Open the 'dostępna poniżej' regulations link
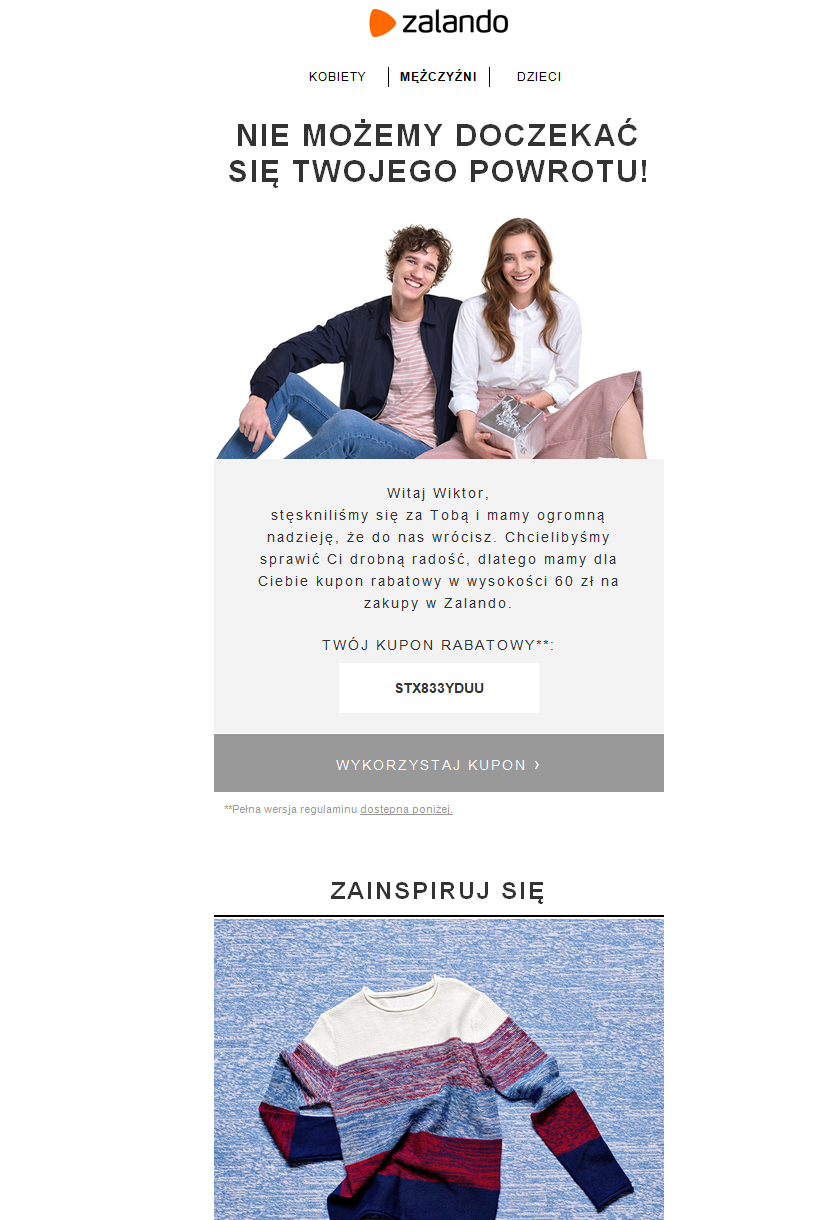 tap(406, 809)
